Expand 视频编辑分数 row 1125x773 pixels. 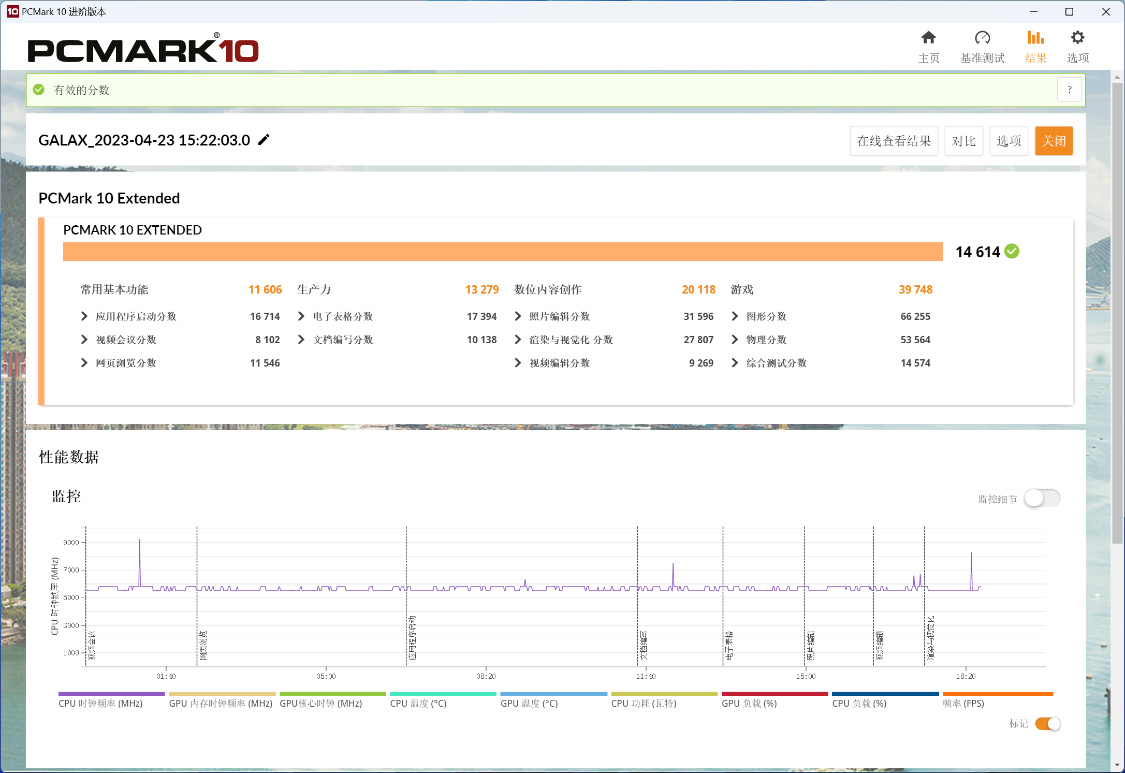(x=518, y=362)
